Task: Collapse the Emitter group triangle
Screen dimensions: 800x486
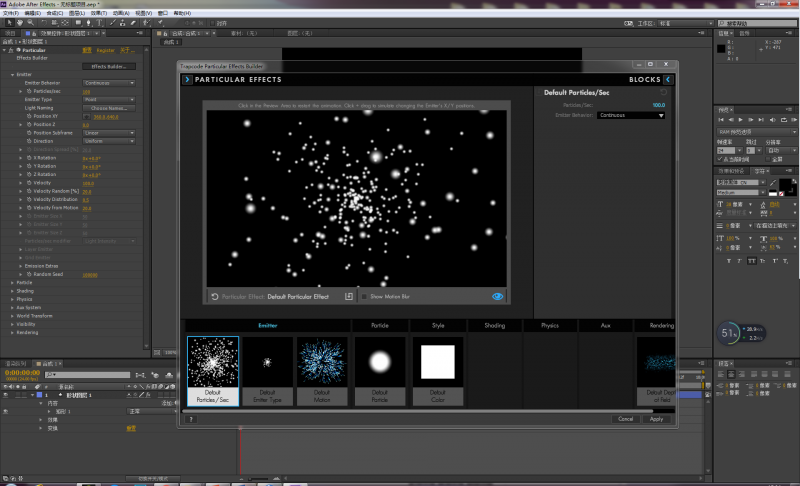Action: point(12,74)
